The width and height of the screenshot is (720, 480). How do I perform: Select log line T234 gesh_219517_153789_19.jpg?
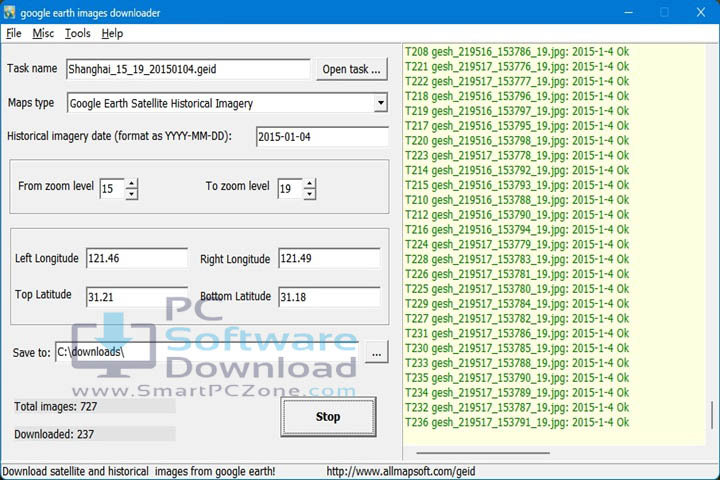[517, 392]
